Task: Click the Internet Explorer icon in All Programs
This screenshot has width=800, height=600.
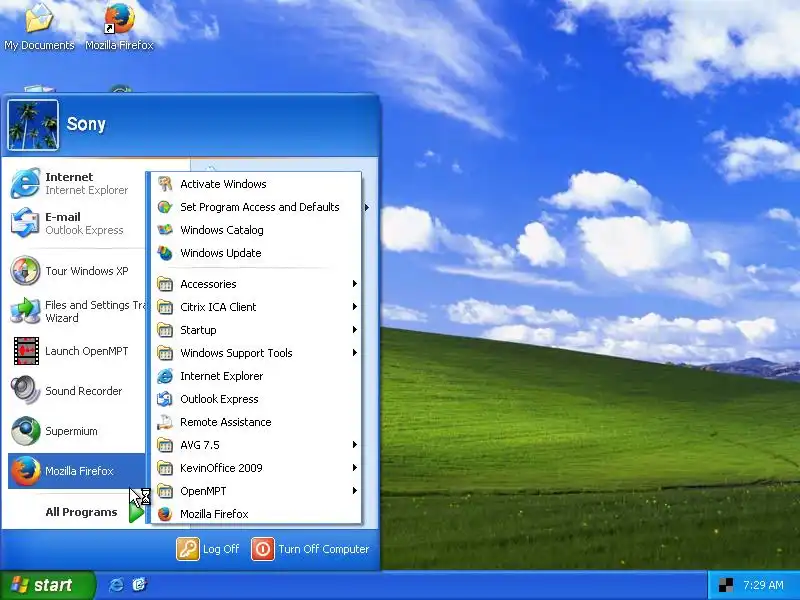Action: tap(165, 376)
